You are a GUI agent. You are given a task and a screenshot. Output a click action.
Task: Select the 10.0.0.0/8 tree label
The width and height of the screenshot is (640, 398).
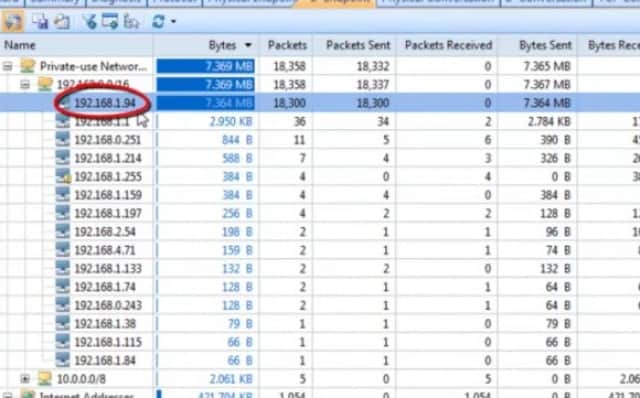pyautogui.click(x=81, y=379)
